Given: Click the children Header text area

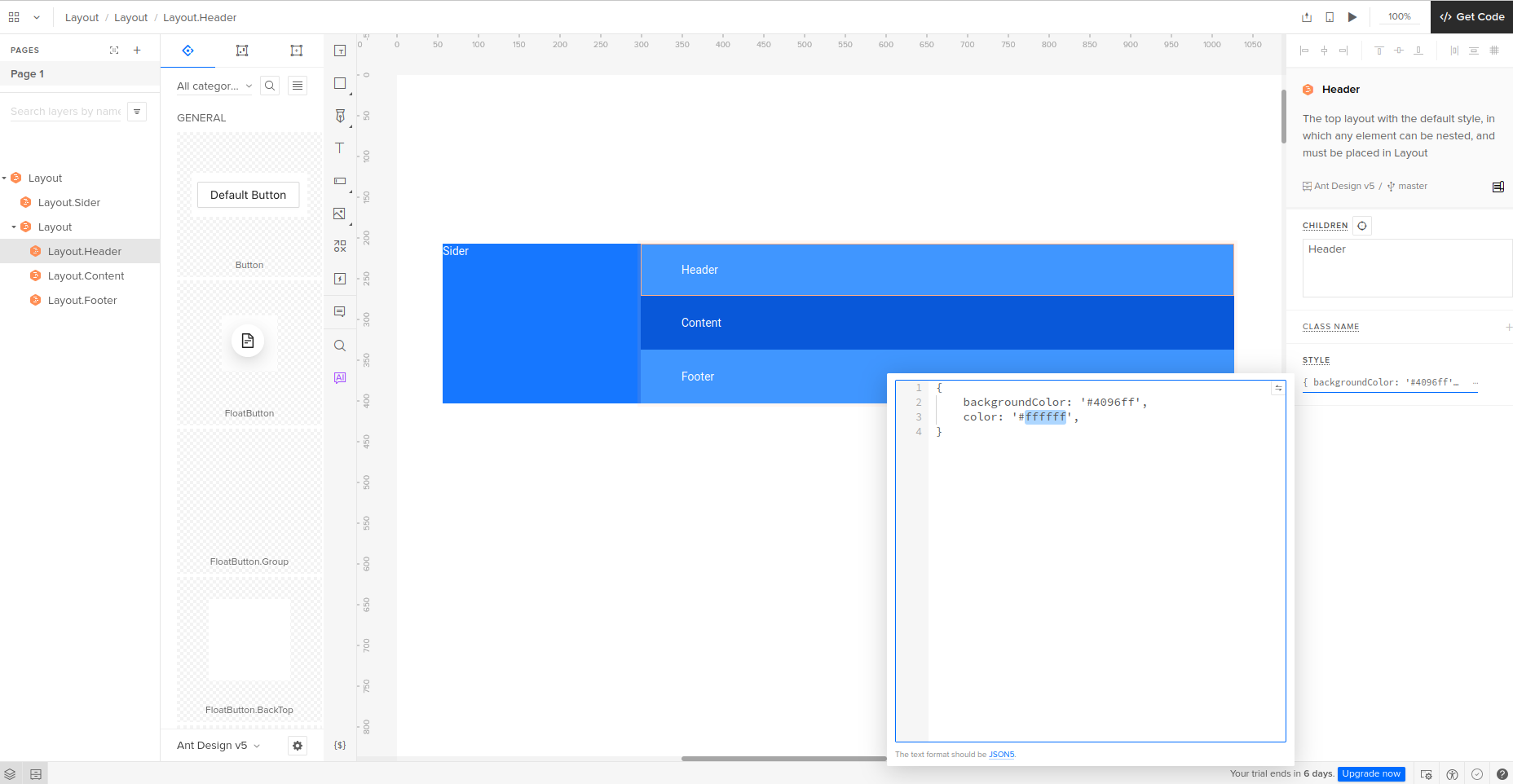Looking at the screenshot, I should pos(1407,268).
